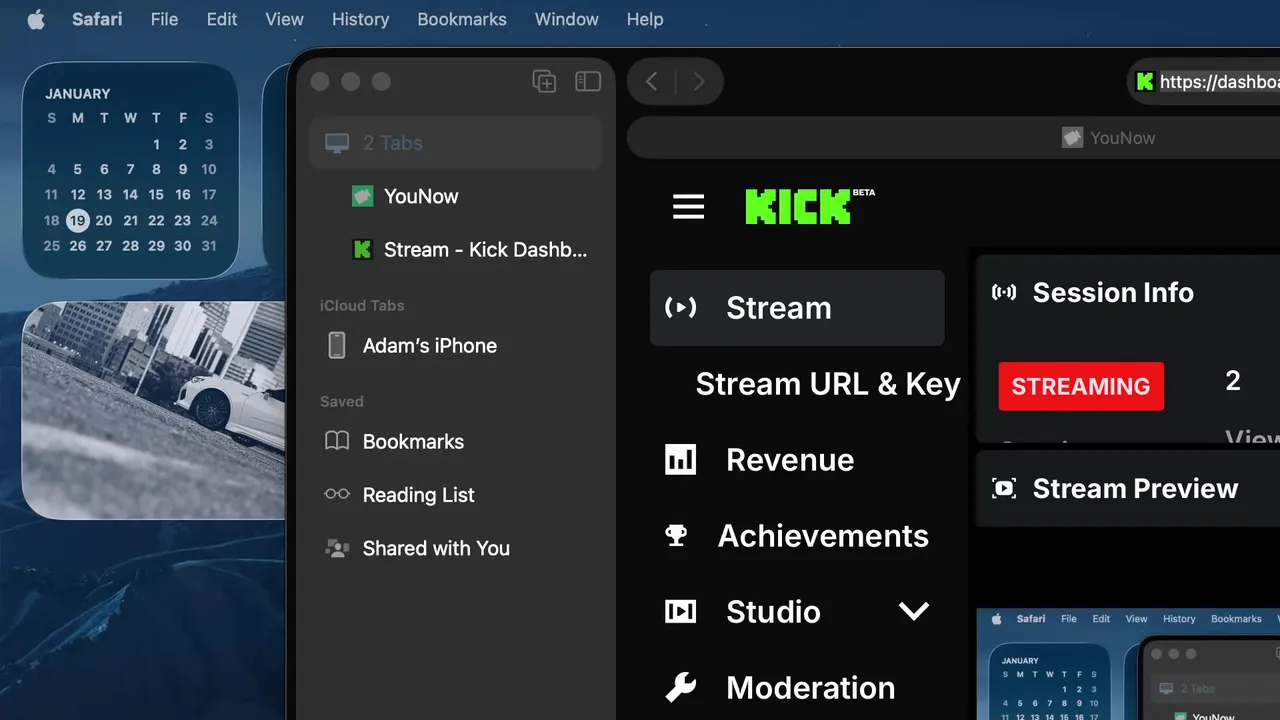
Task: Open the File menu
Action: tap(164, 19)
